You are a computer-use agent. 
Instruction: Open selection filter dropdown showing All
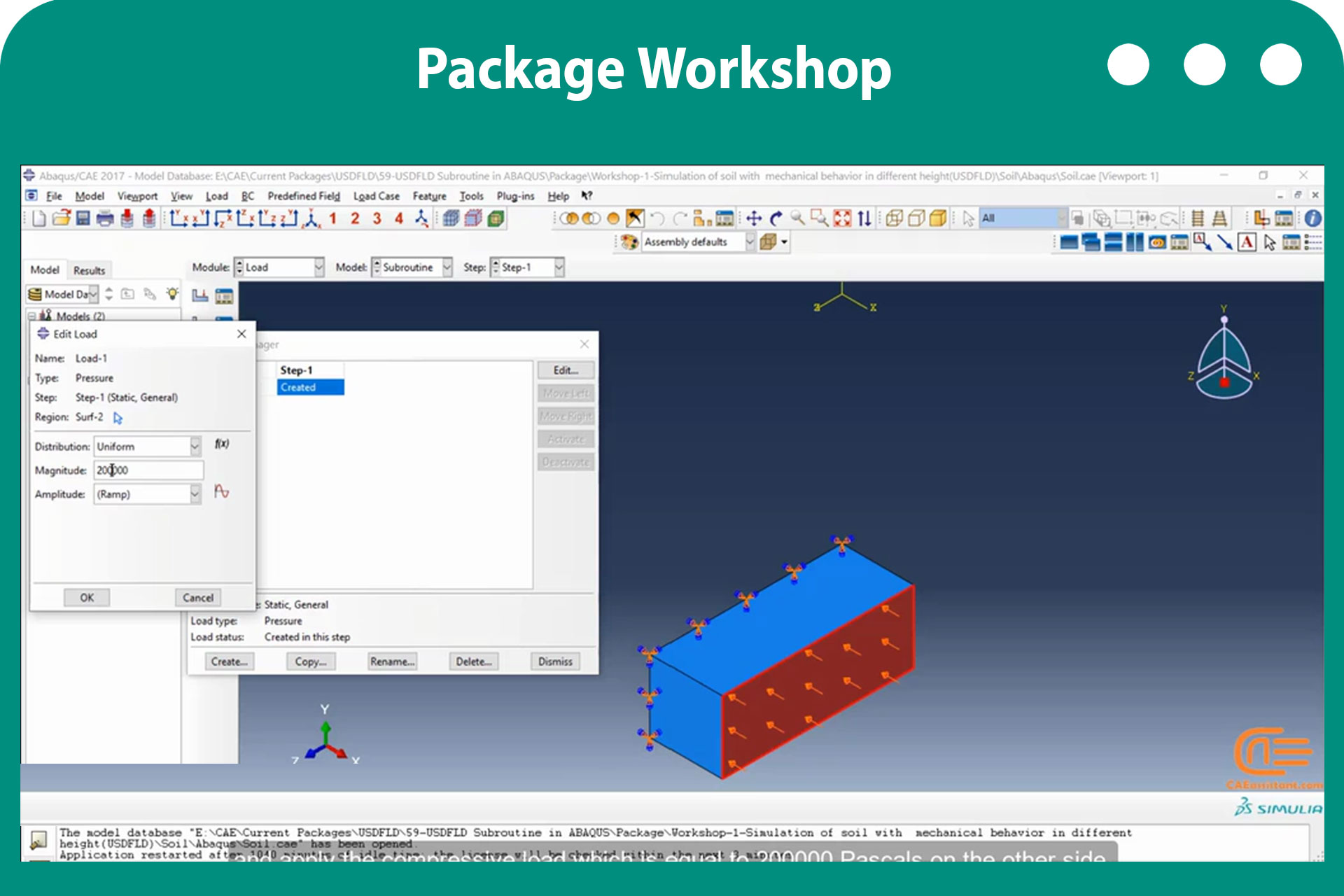1023,218
